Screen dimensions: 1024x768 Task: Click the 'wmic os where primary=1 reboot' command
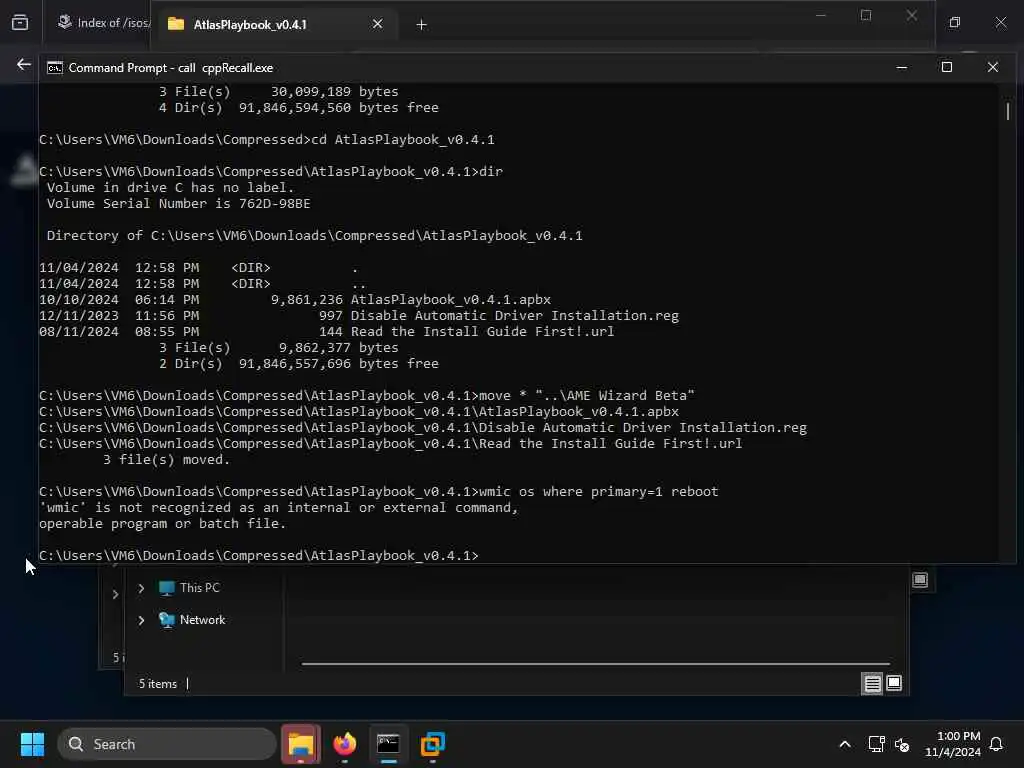(x=599, y=492)
